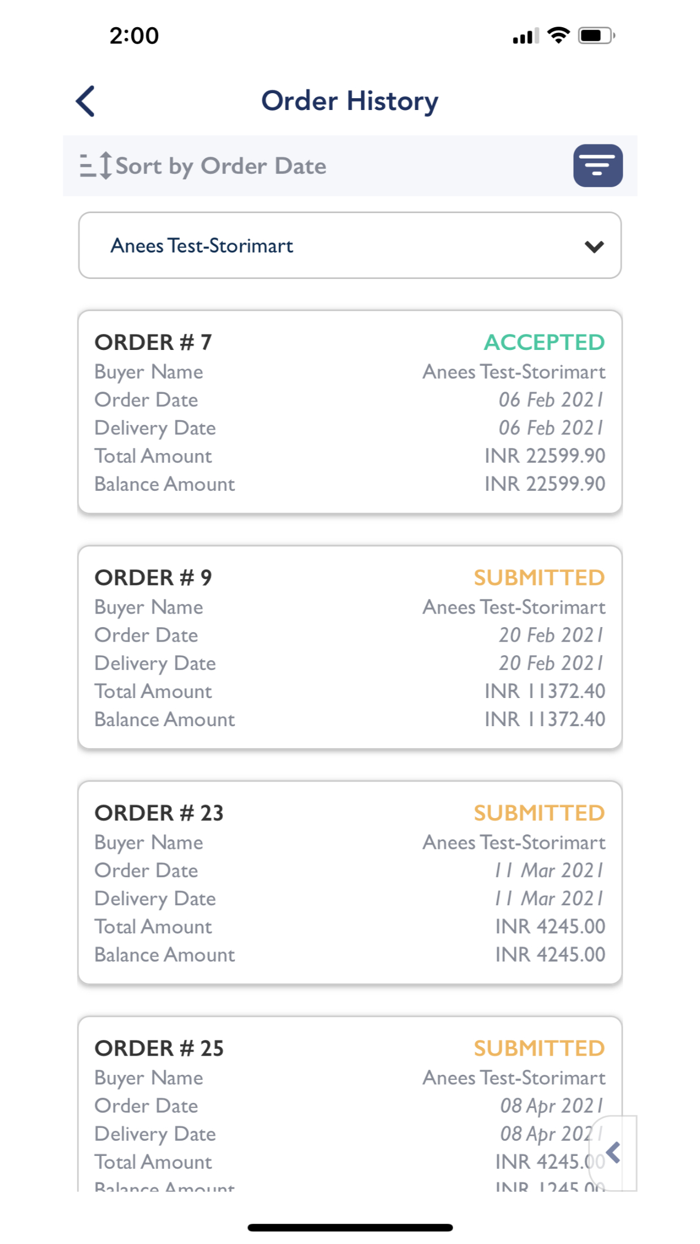The height and width of the screenshot is (1244, 700).
Task: Tap the SUBMITTED status on Order 25
Action: click(x=539, y=1047)
